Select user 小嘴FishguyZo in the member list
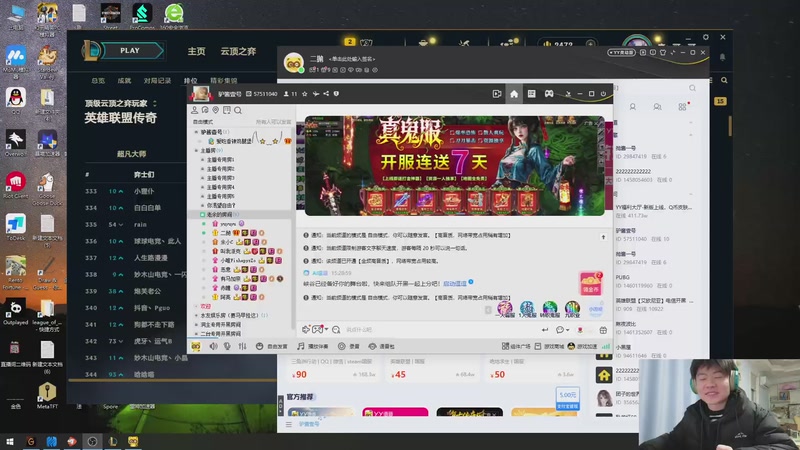Image resolution: width=800 pixels, height=450 pixels. coord(238,260)
